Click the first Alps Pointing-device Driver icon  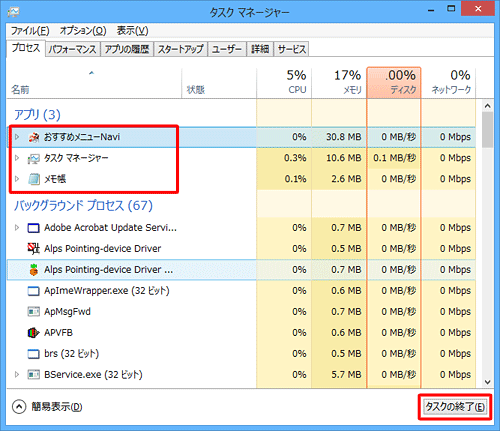coord(33,248)
